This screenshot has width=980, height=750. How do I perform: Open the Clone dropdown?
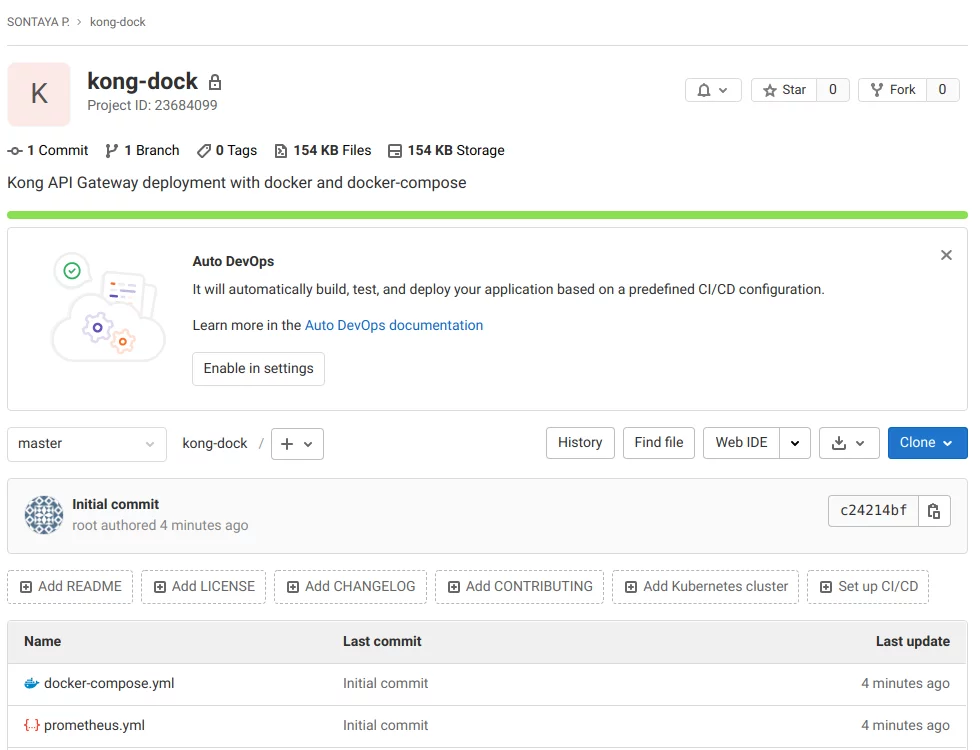(927, 443)
